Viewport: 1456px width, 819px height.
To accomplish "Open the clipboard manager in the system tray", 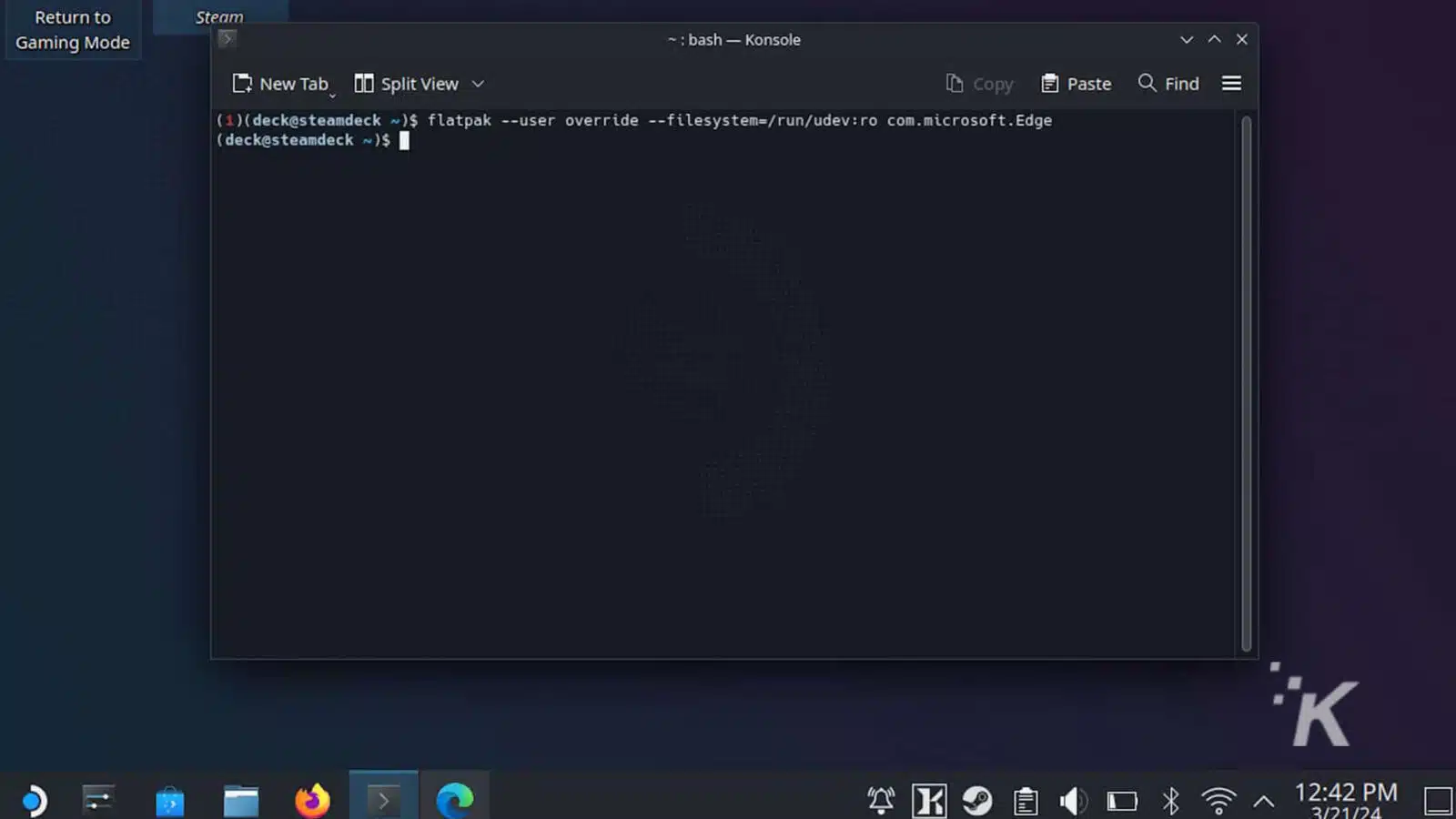I will pos(1026,801).
